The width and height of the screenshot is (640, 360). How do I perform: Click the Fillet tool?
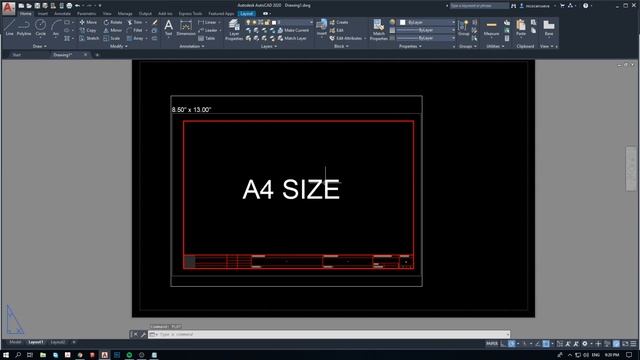pyautogui.click(x=135, y=30)
